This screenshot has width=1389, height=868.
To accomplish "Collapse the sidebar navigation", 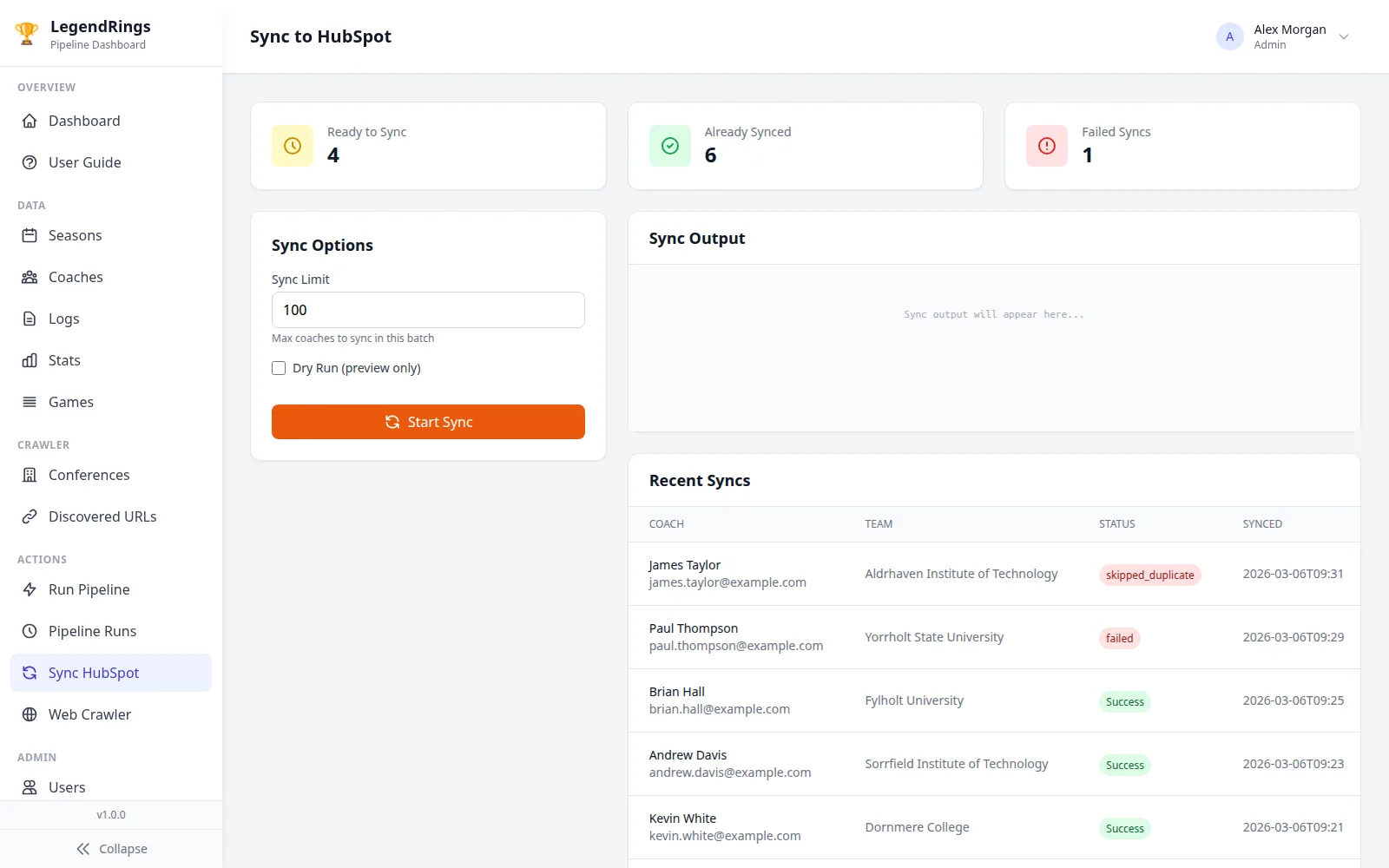I will 111,849.
